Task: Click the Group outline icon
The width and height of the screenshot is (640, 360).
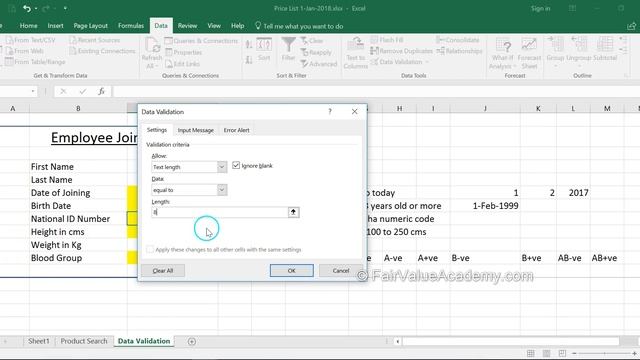Action: pos(556,45)
